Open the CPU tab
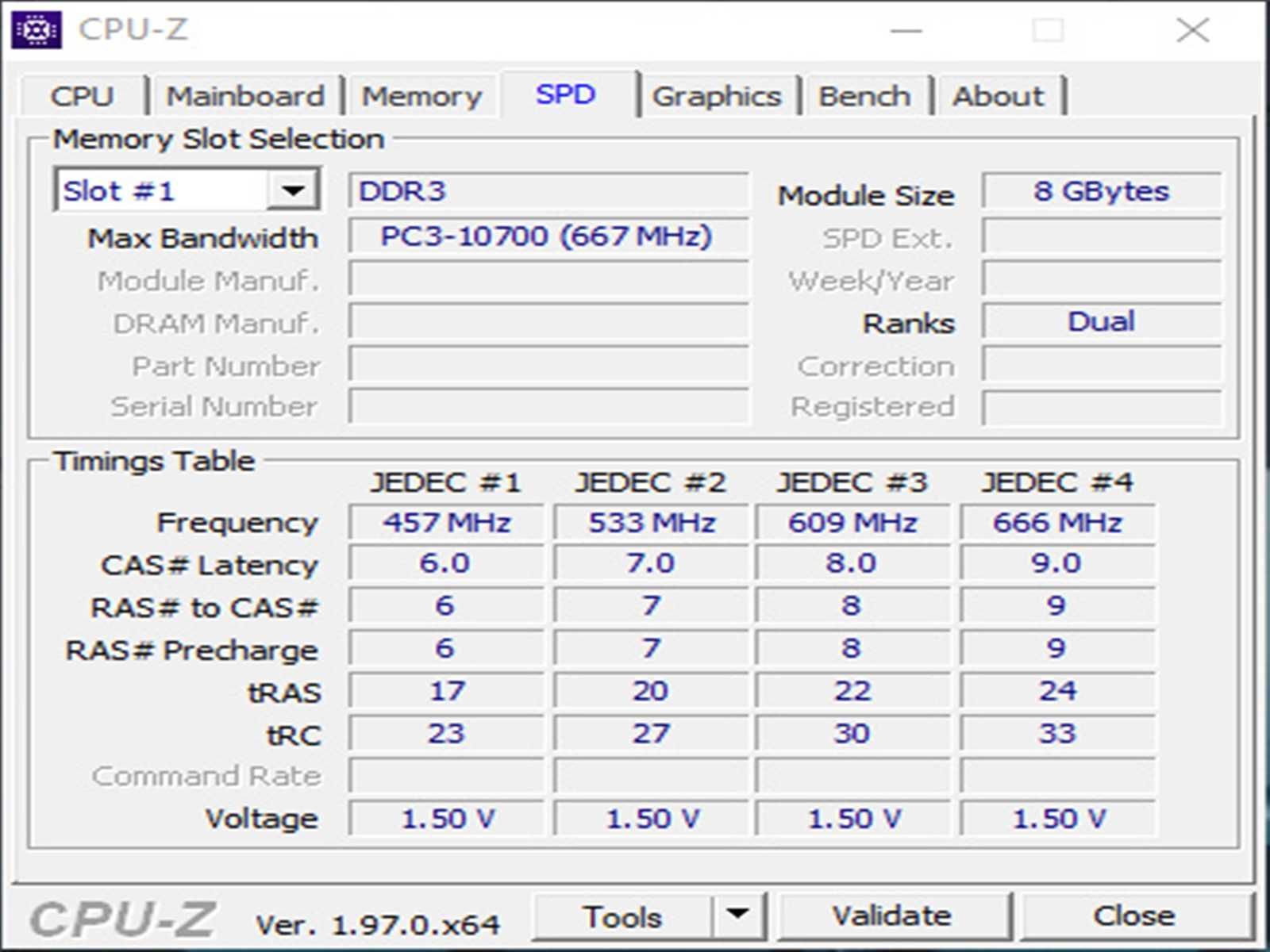 click(x=83, y=96)
